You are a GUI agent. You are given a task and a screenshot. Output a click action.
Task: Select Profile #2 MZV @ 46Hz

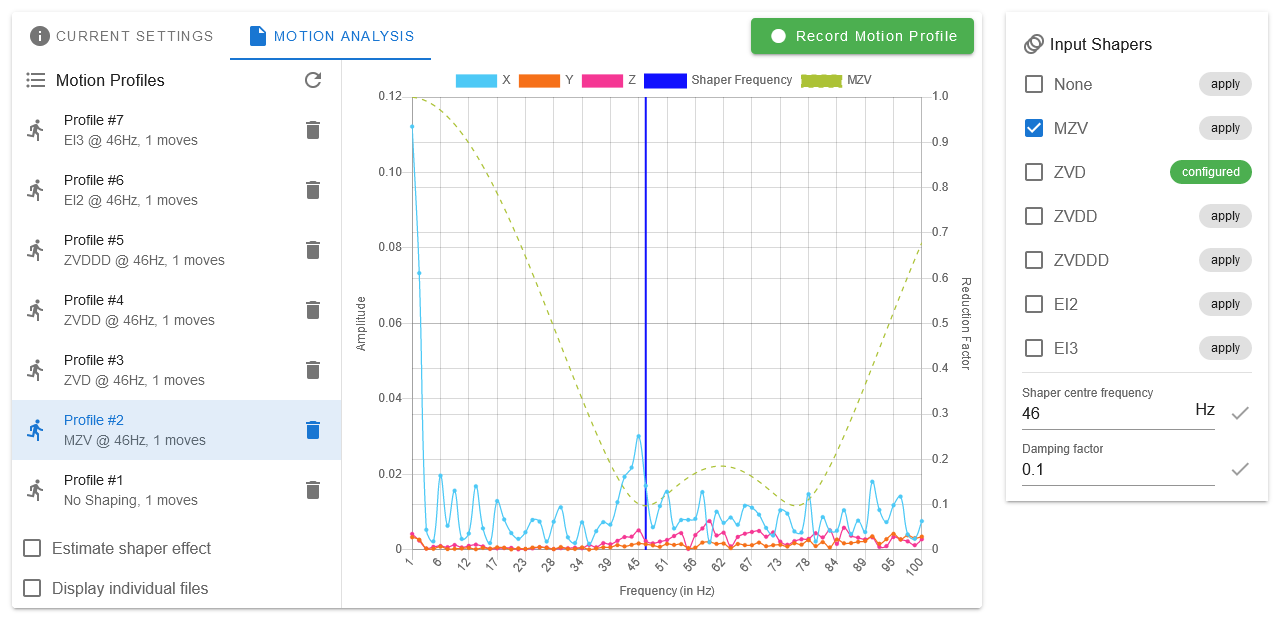coord(176,430)
